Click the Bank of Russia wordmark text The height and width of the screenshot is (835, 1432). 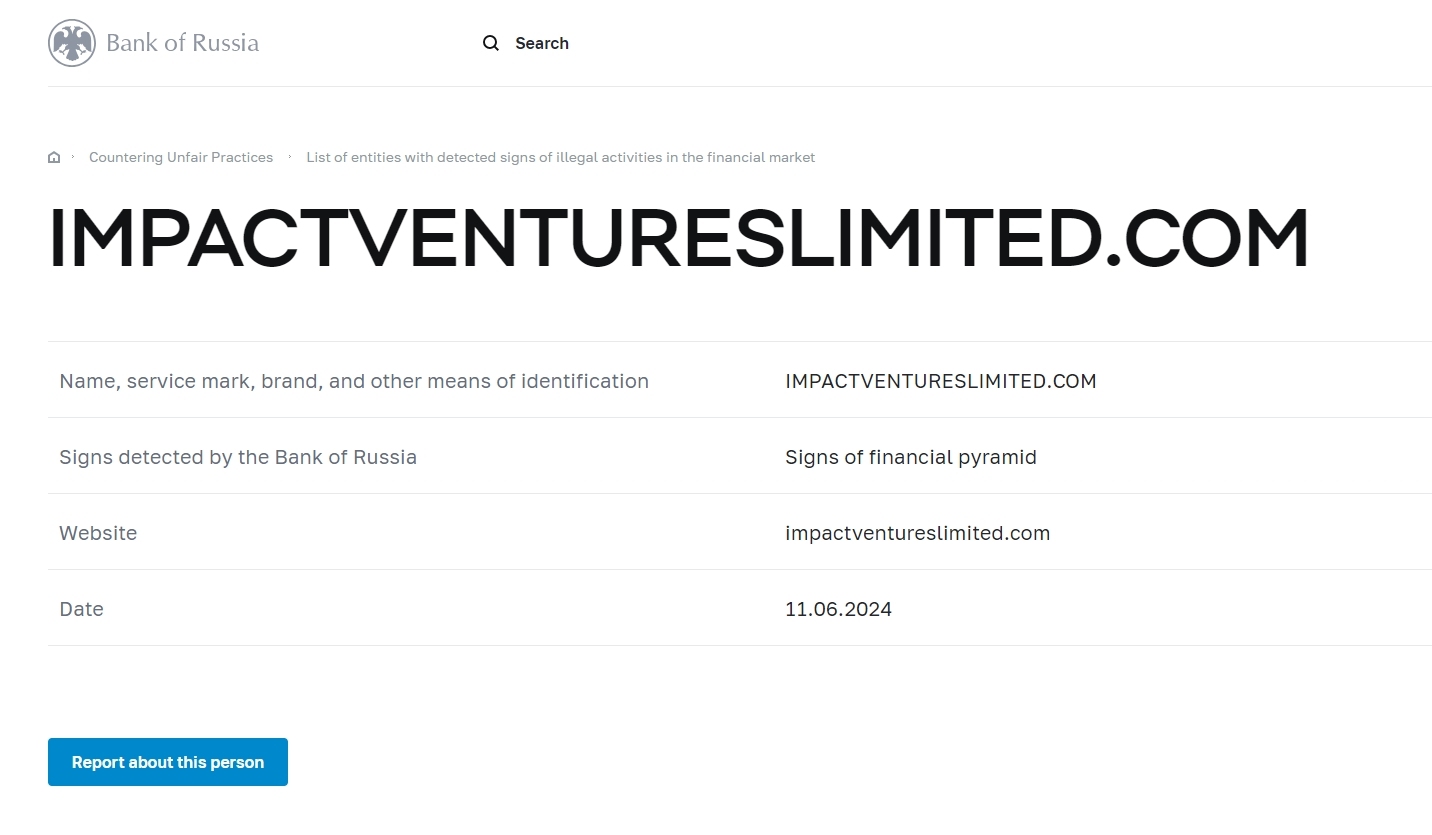point(182,43)
